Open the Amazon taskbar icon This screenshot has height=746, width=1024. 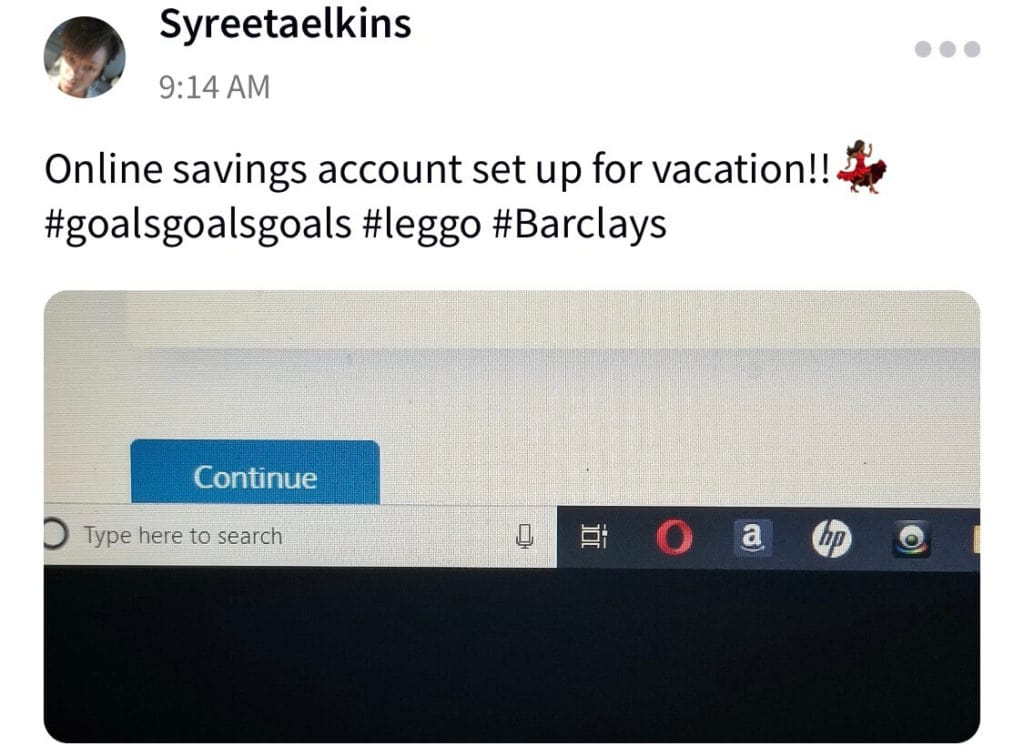pyautogui.click(x=753, y=538)
